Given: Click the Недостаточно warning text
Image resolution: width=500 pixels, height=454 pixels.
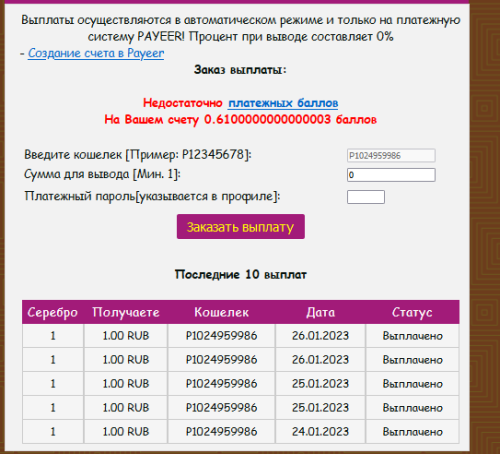Looking at the screenshot, I should pyautogui.click(x=183, y=103).
